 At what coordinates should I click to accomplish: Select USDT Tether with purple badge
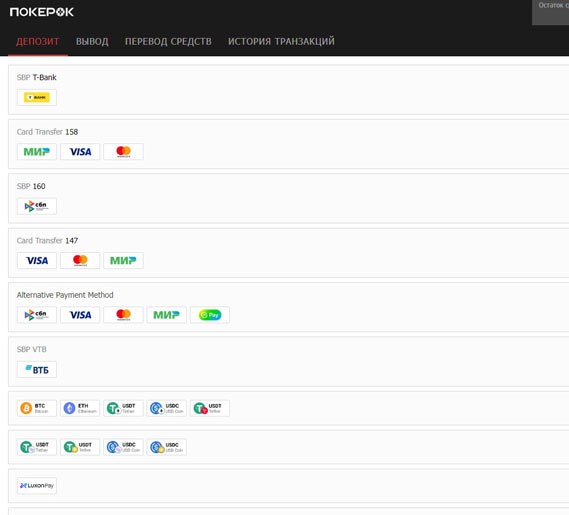[37, 447]
